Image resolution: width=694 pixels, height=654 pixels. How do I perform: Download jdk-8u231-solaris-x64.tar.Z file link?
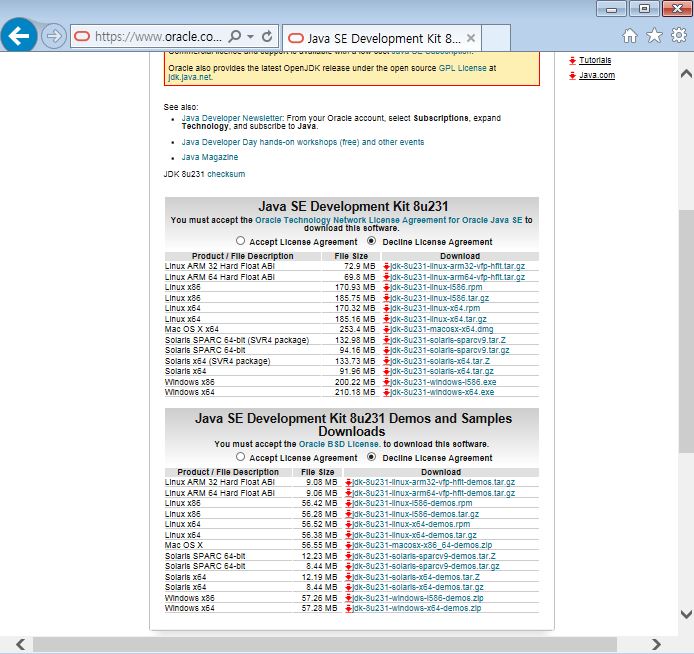point(440,361)
